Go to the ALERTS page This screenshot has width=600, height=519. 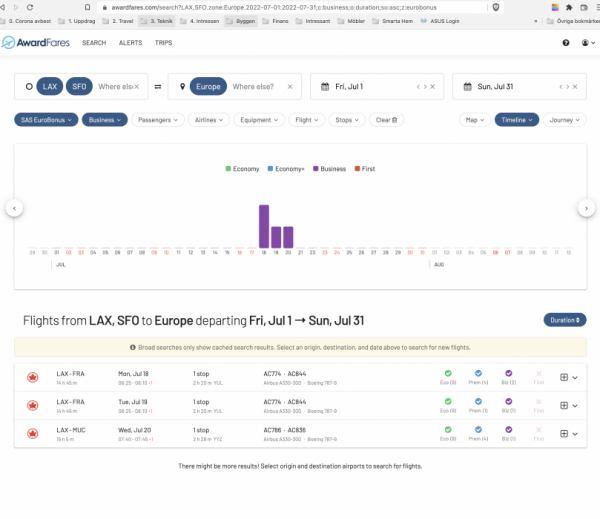130,43
